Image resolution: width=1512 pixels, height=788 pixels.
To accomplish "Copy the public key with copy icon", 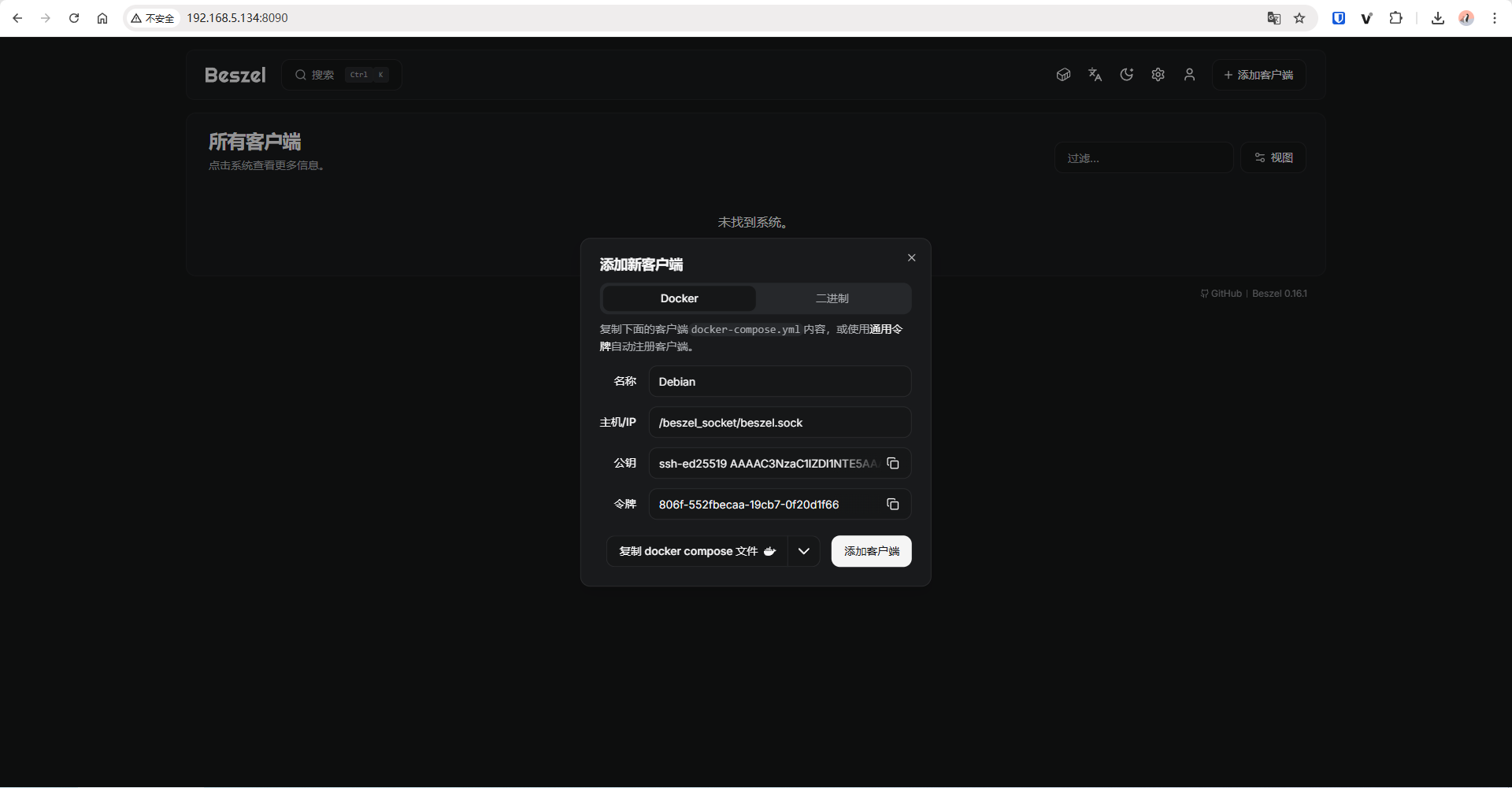I will [892, 464].
